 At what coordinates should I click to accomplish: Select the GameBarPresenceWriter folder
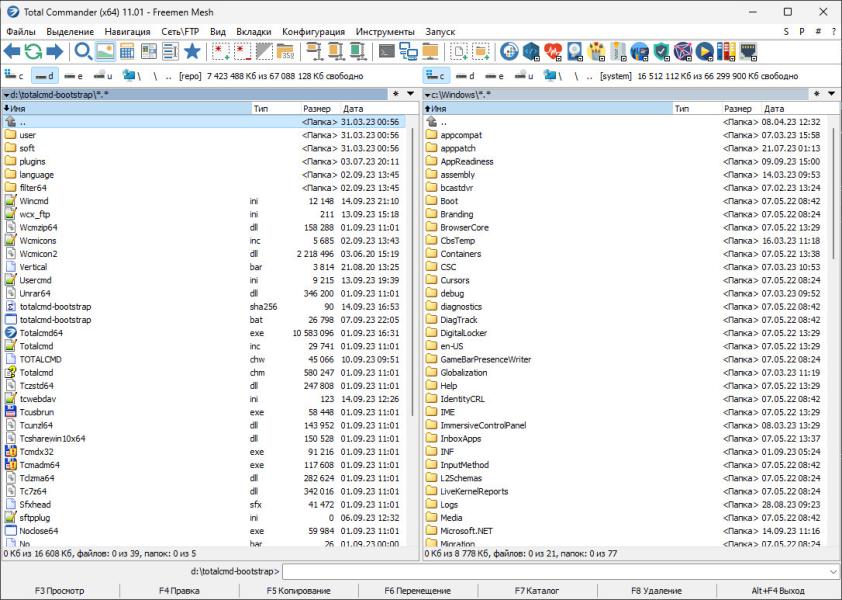pos(626,359)
